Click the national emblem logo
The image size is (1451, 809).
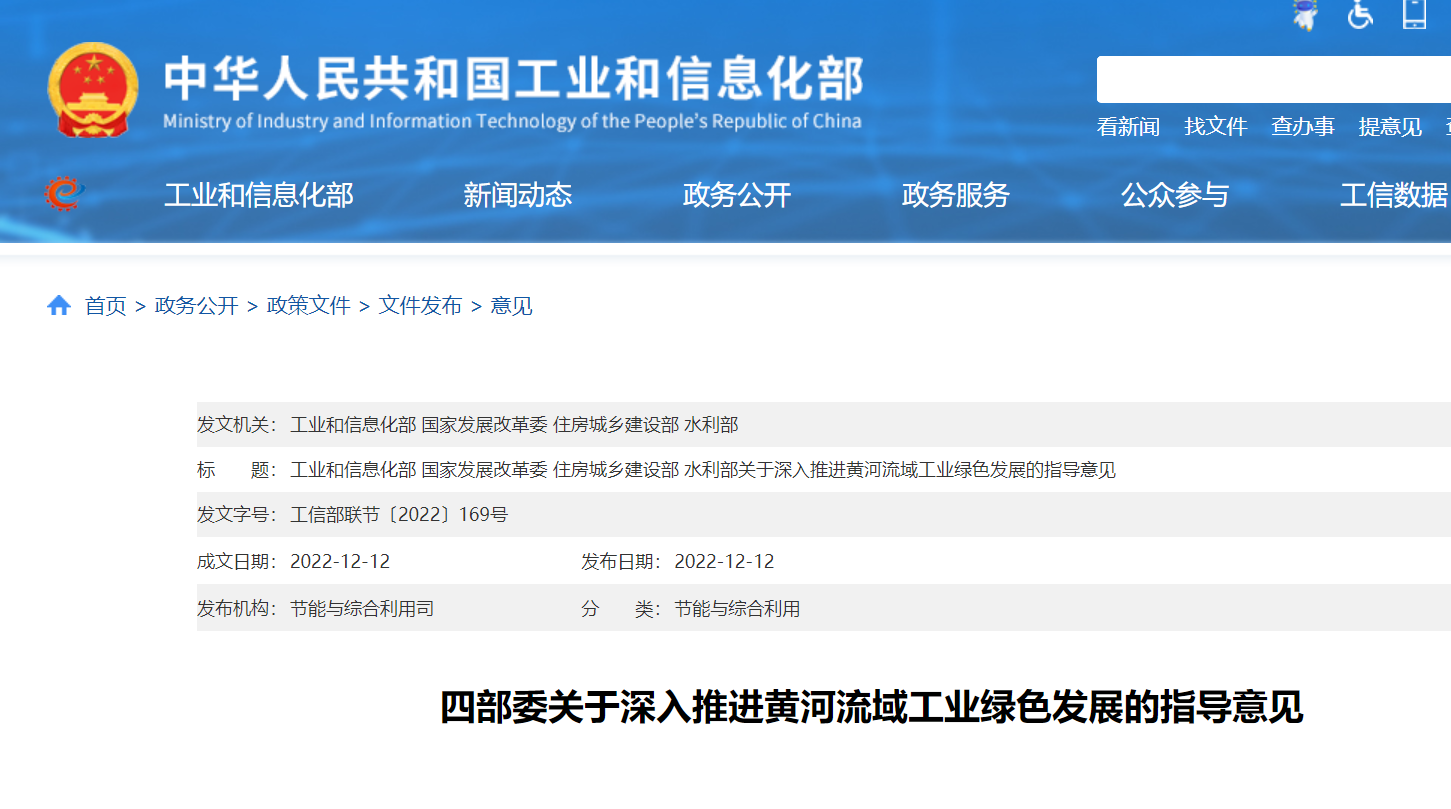click(x=93, y=90)
